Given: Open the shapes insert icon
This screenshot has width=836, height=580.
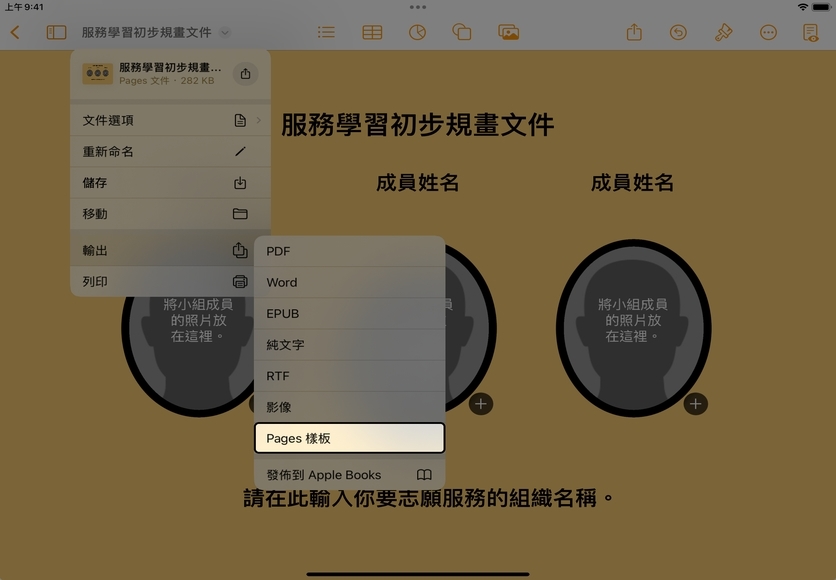Looking at the screenshot, I should tap(462, 32).
